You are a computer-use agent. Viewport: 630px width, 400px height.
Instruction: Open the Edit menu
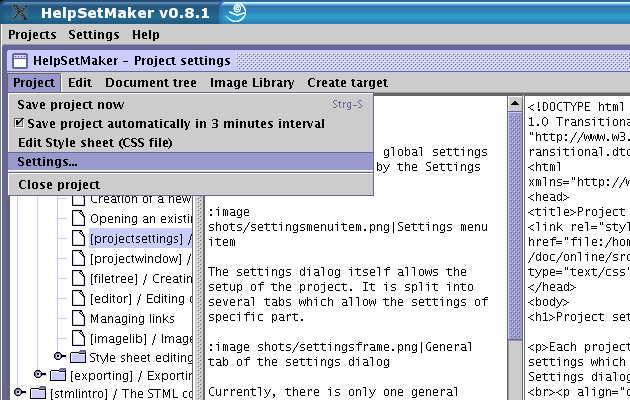[80, 83]
